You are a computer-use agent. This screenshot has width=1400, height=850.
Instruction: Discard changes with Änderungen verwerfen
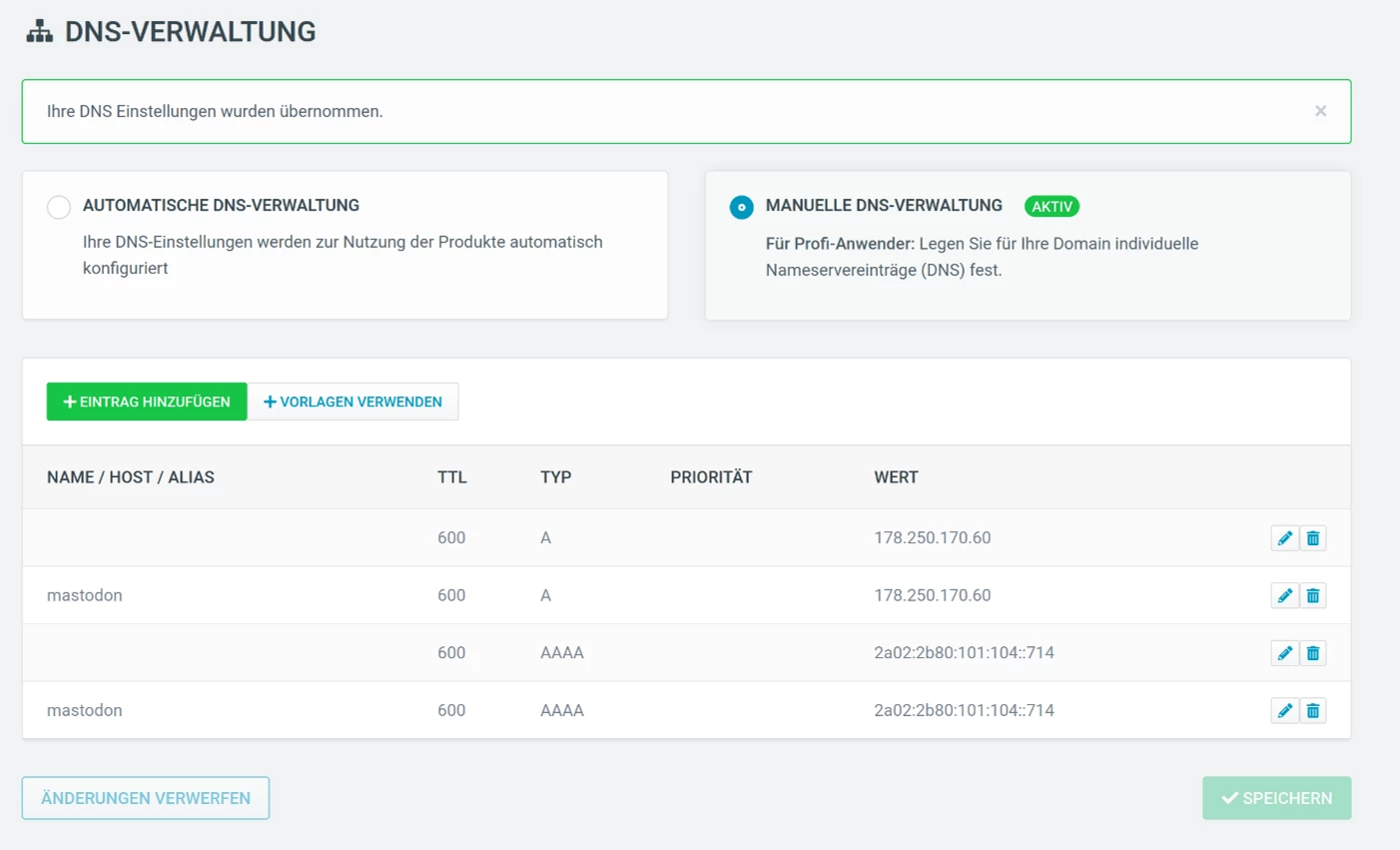[146, 798]
